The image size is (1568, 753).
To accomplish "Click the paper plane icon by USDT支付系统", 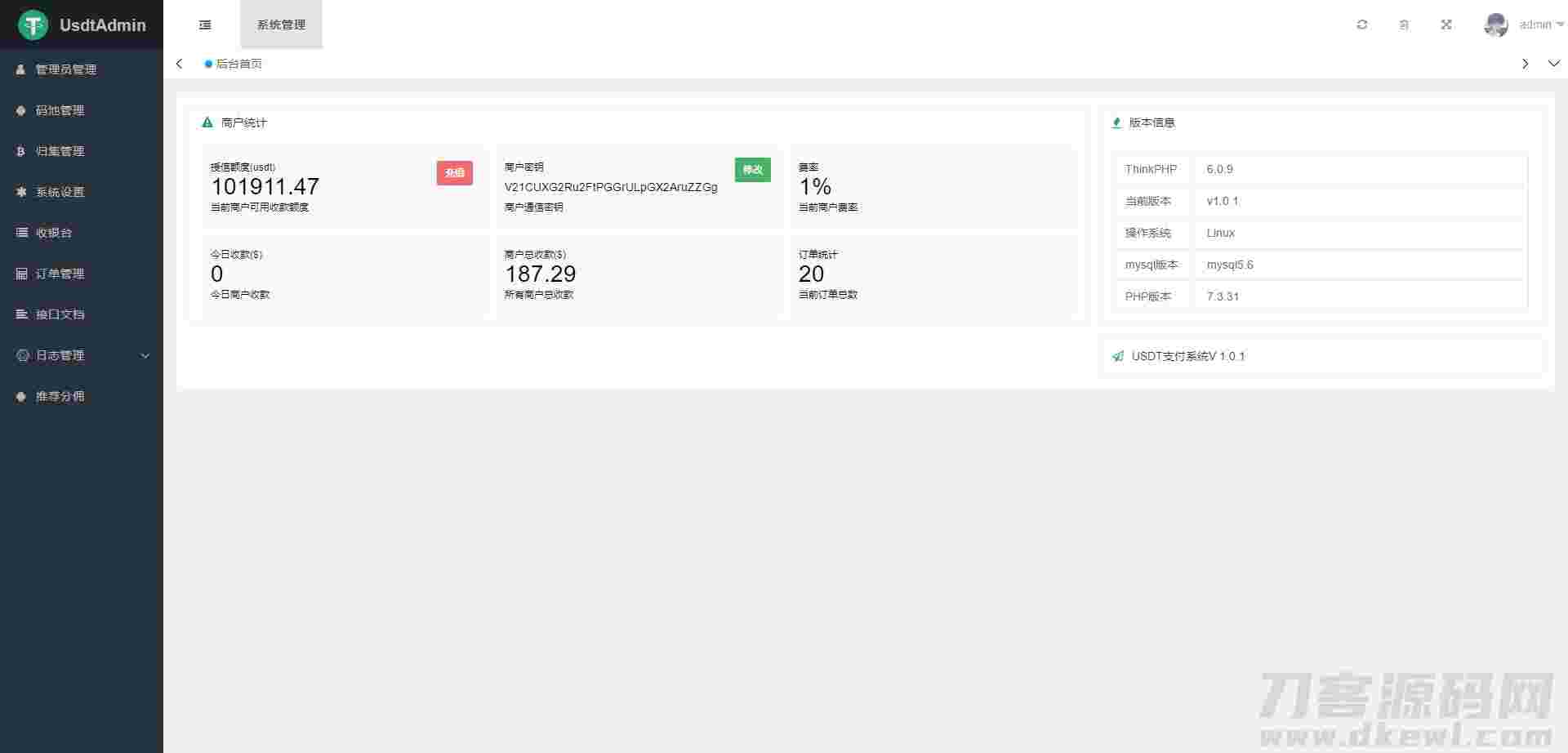I will click(1118, 356).
